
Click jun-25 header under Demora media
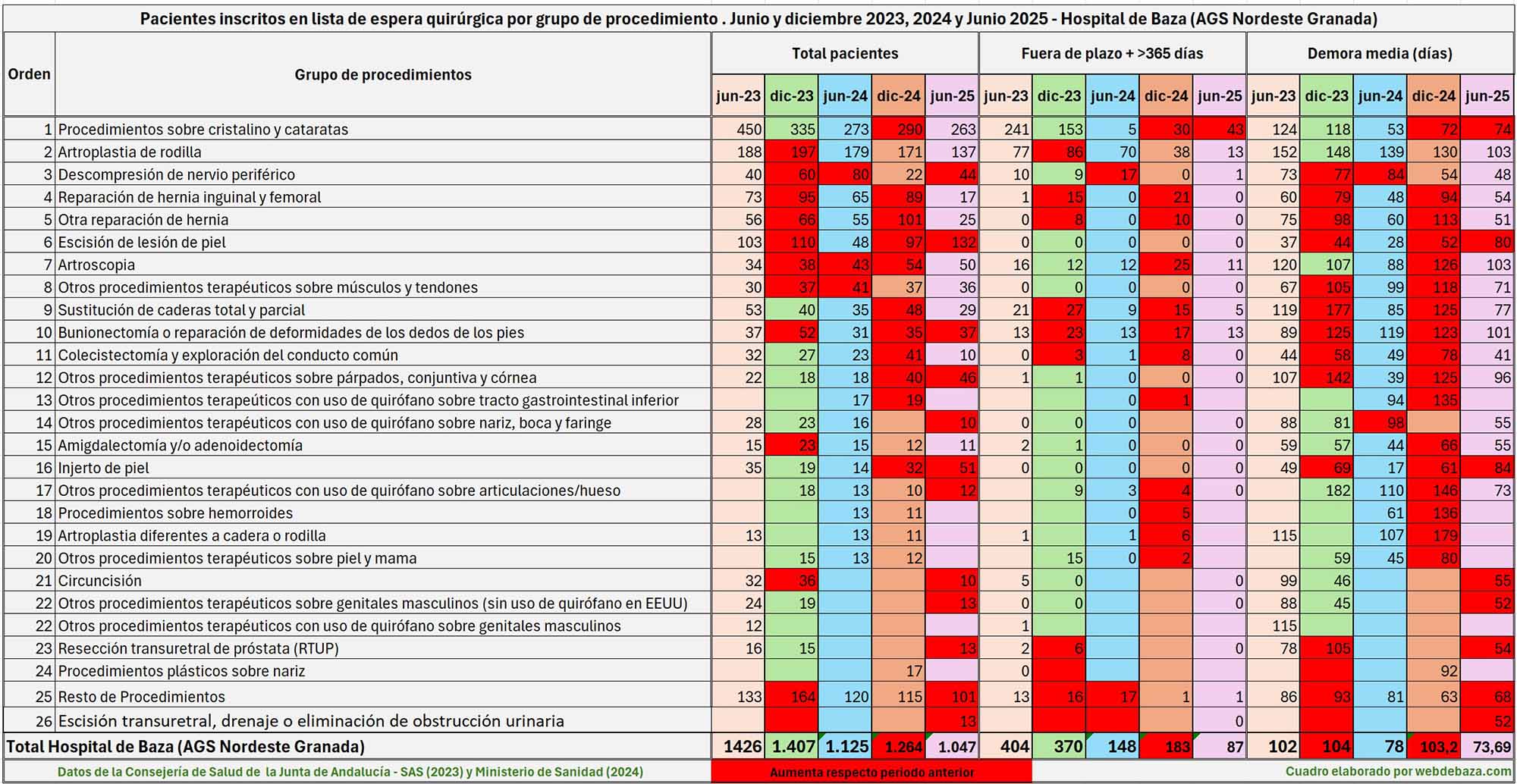click(1487, 96)
